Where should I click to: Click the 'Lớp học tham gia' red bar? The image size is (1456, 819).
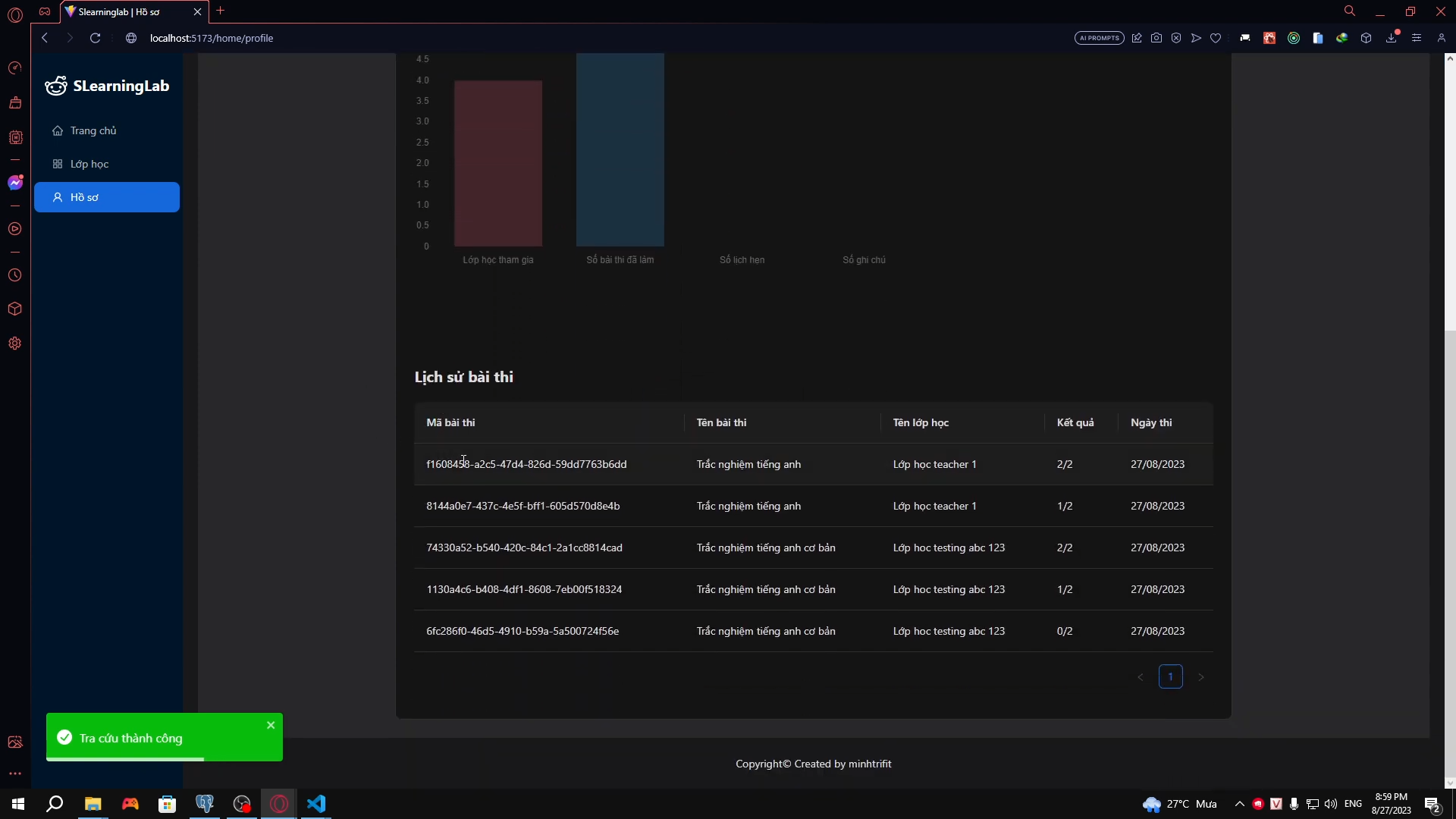(497, 163)
